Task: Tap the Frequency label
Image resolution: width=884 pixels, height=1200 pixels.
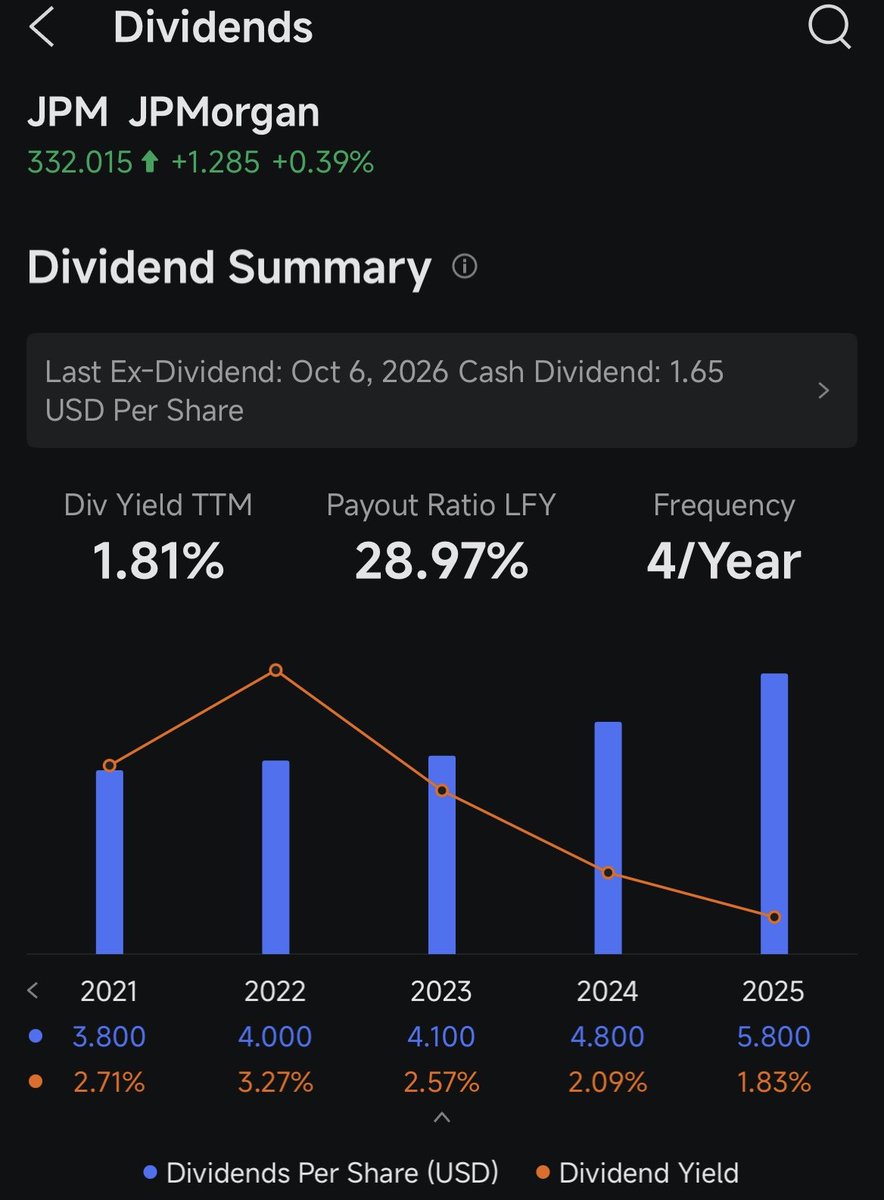Action: point(724,505)
